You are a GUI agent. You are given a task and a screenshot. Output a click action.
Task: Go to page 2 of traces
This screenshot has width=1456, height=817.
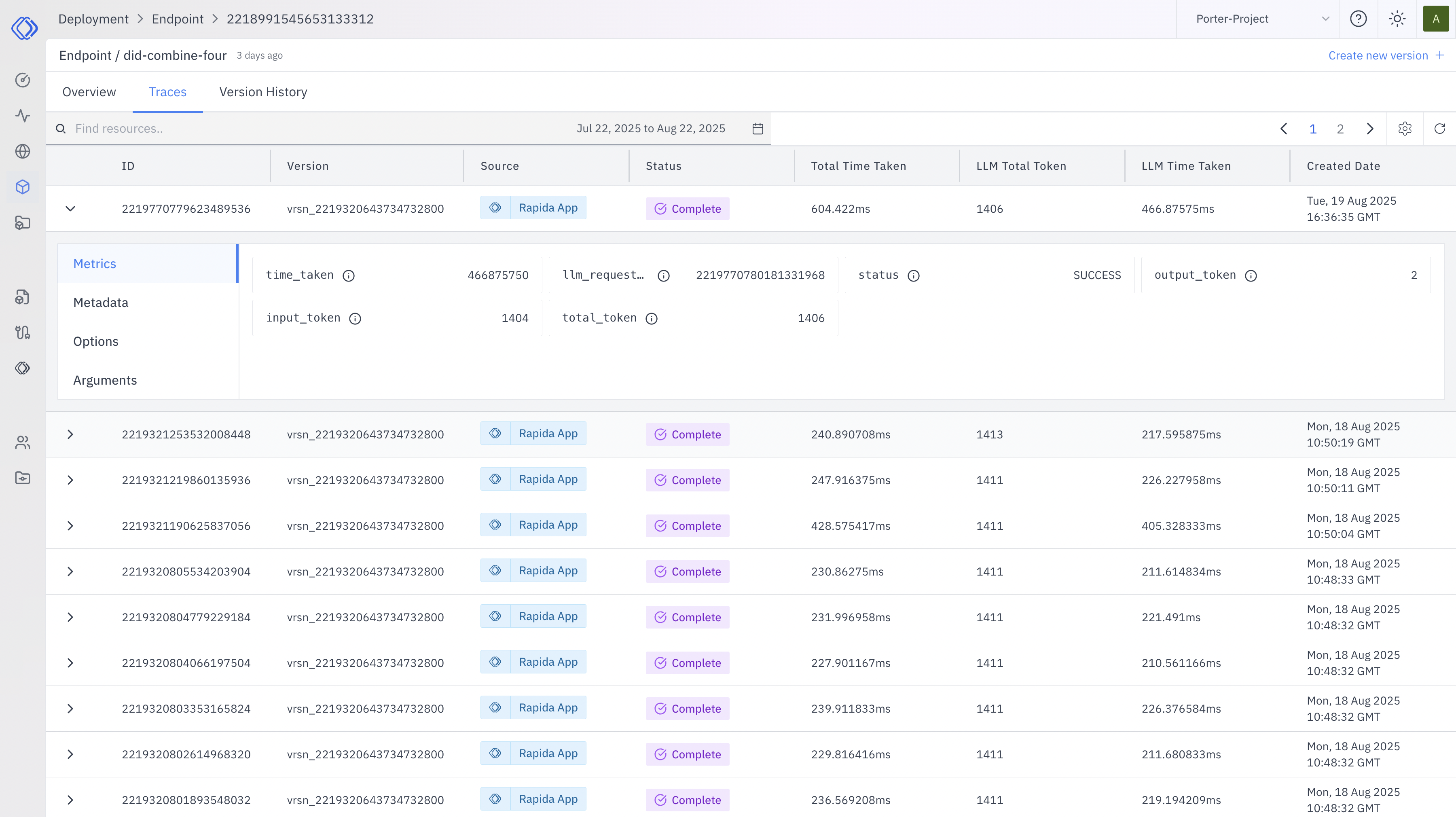point(1340,129)
